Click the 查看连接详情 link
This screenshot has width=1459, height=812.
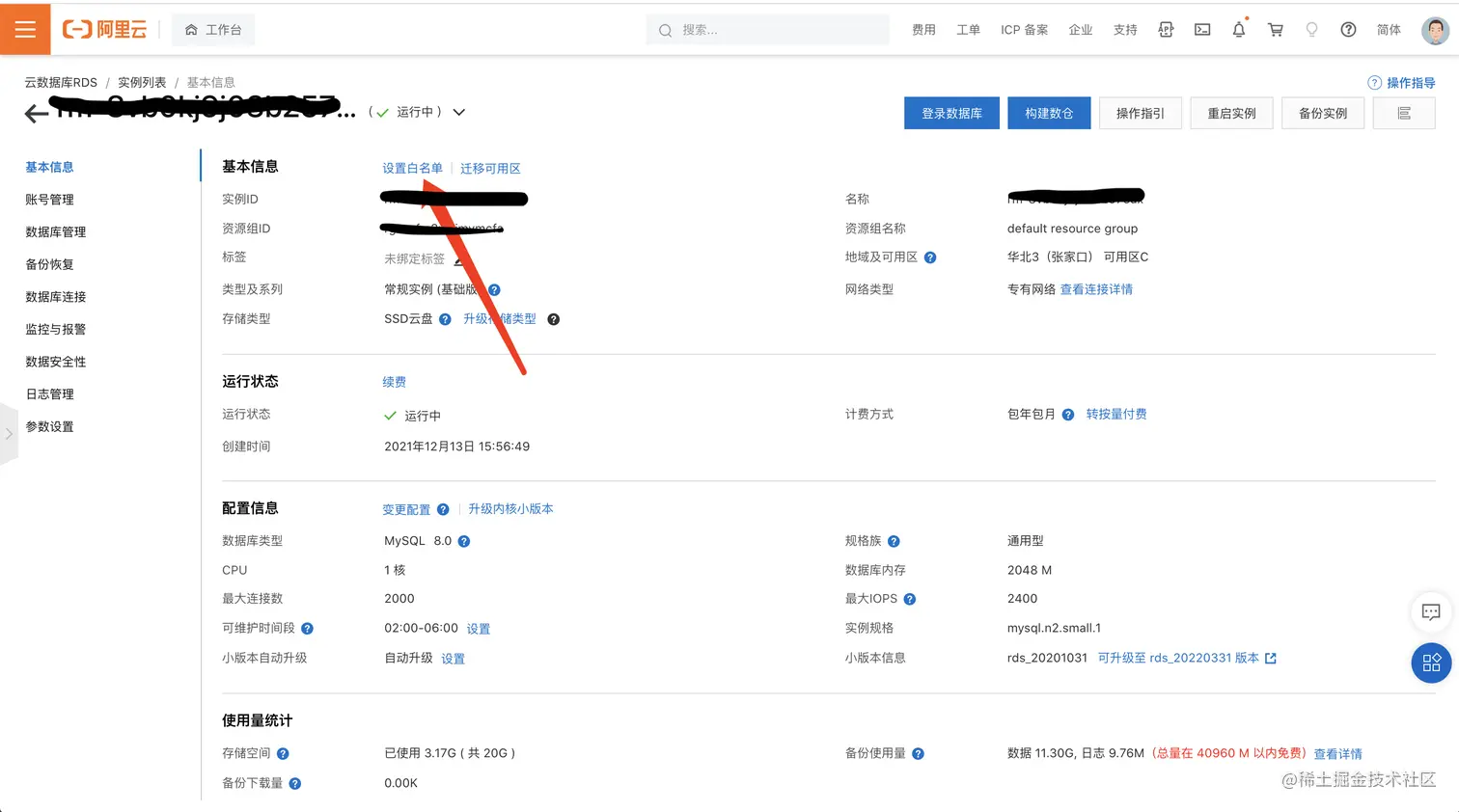(x=1096, y=289)
